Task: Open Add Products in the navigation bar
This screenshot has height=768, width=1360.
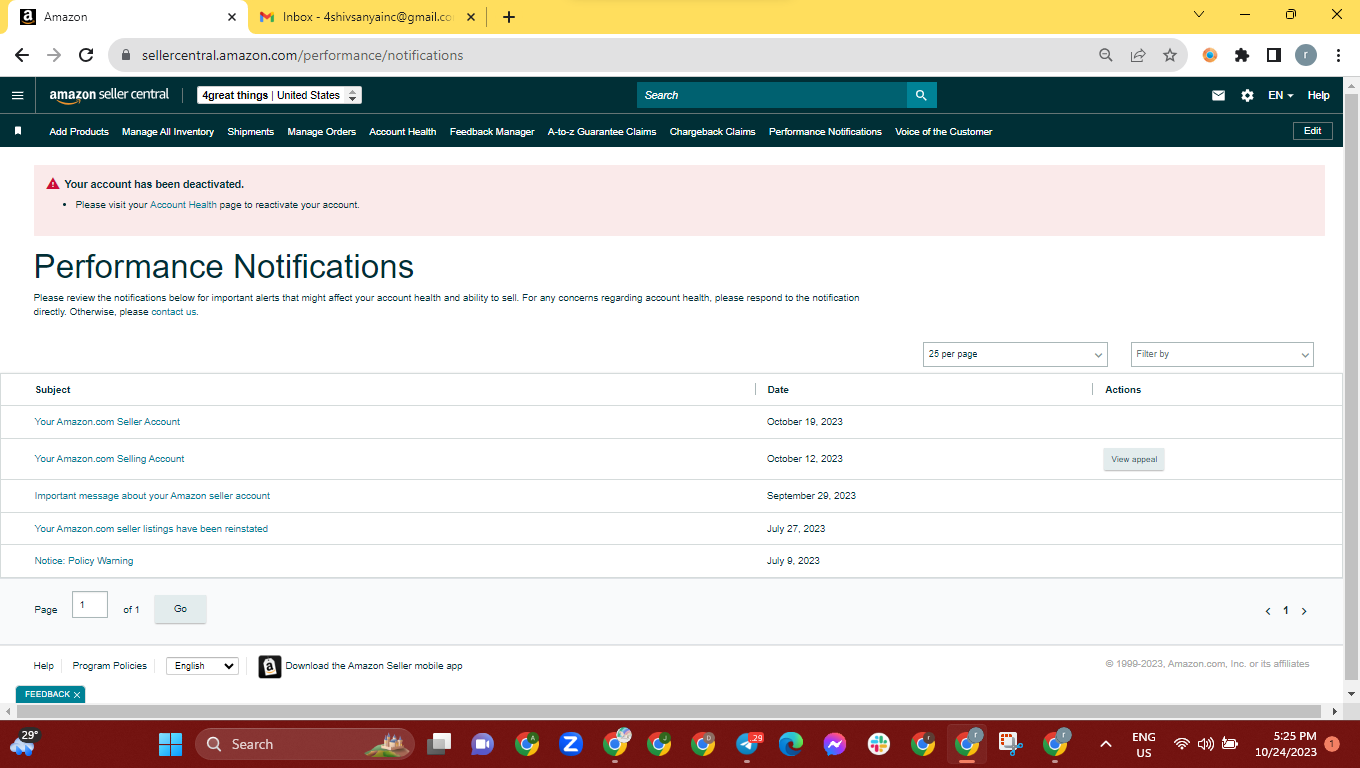Action: pyautogui.click(x=79, y=132)
